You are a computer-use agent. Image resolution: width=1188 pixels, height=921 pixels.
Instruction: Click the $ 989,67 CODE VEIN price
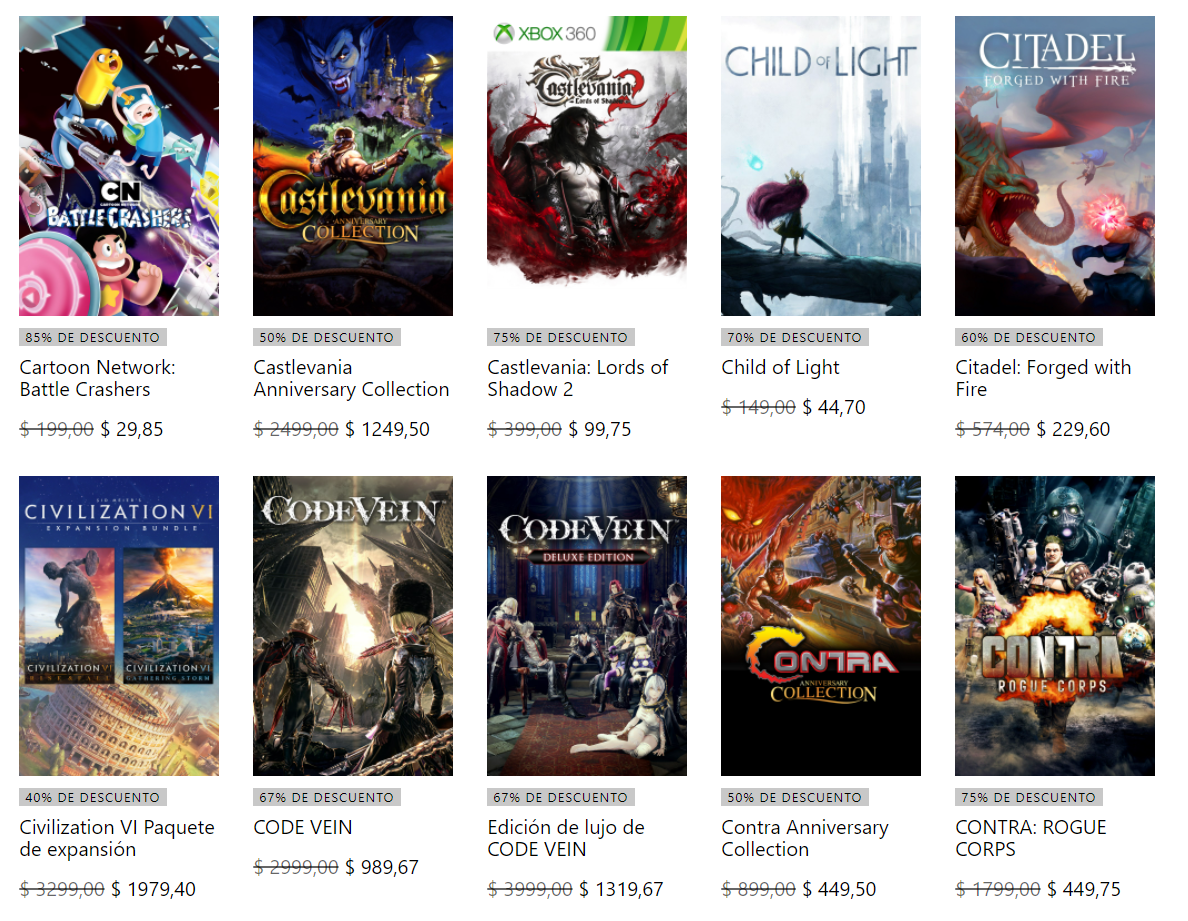[382, 867]
